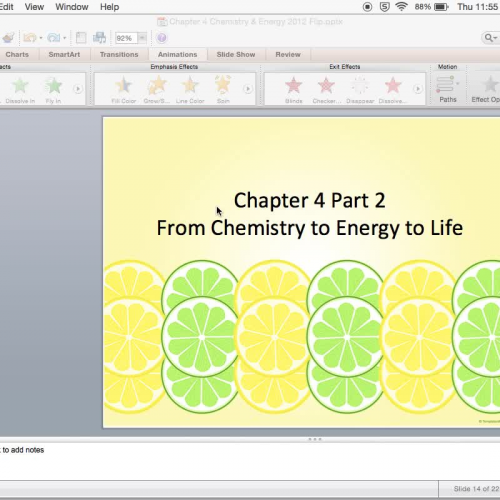The height and width of the screenshot is (500, 500).
Task: Expand more Emphasis Effects arrow
Action: (248, 89)
